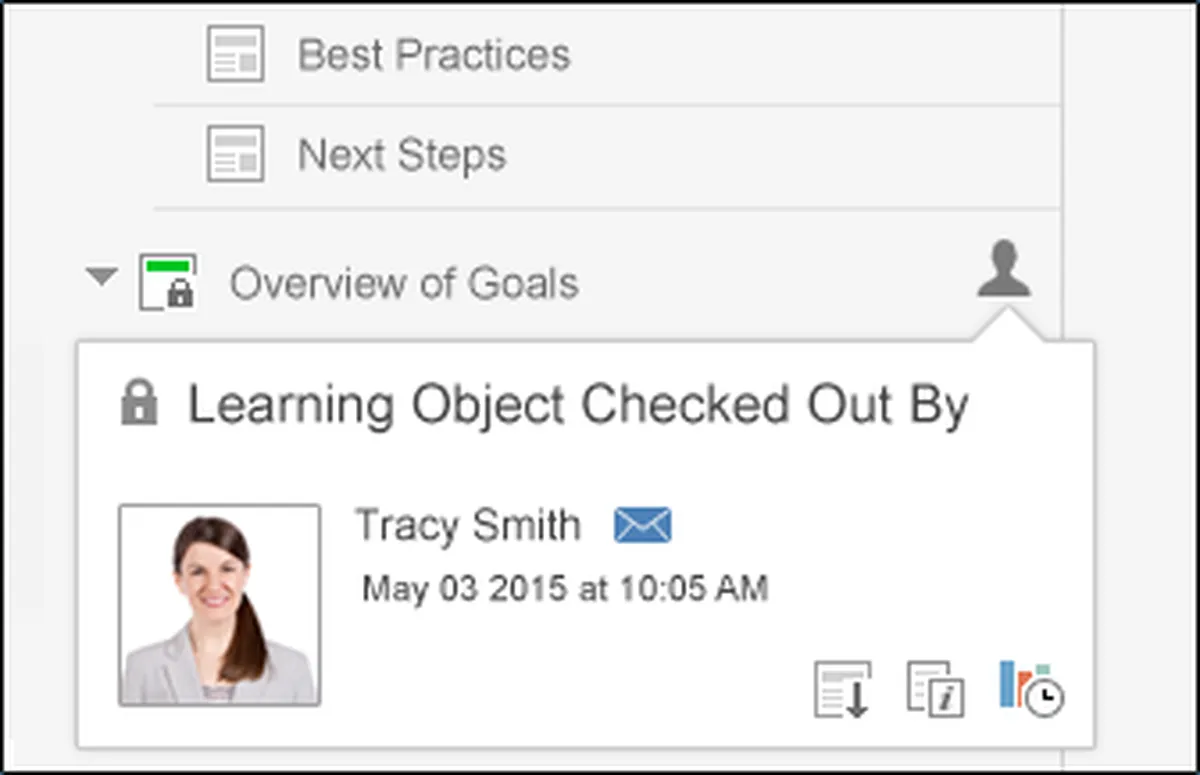Click the lock badge on Overview of Goals icon
1200x775 pixels.
point(181,295)
